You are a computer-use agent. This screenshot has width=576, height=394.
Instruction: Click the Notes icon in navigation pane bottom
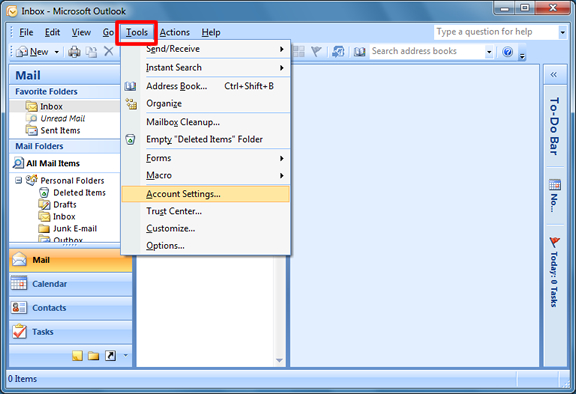click(x=77, y=355)
